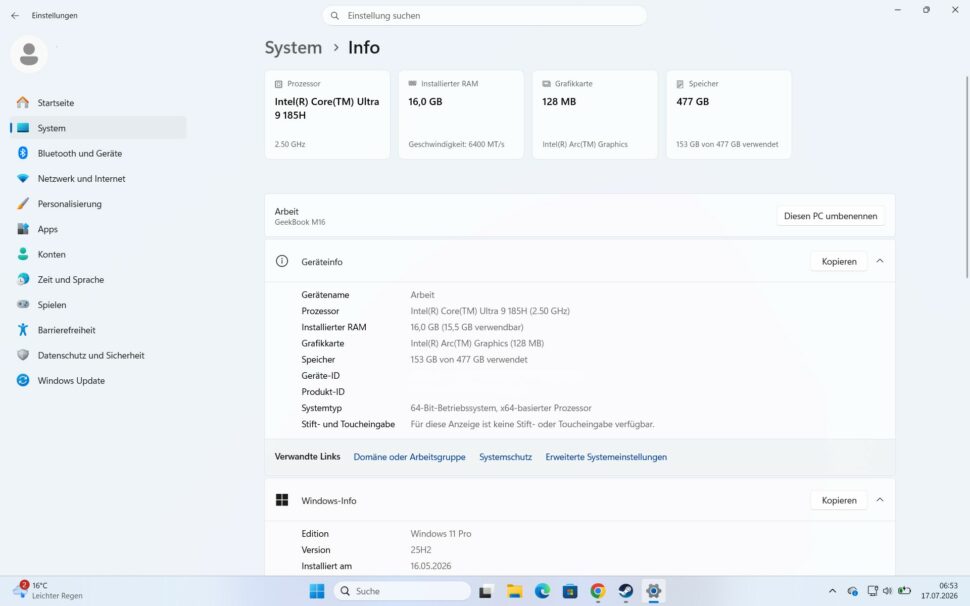
Task: Collapse the Geräteinfo section
Action: [x=880, y=262]
